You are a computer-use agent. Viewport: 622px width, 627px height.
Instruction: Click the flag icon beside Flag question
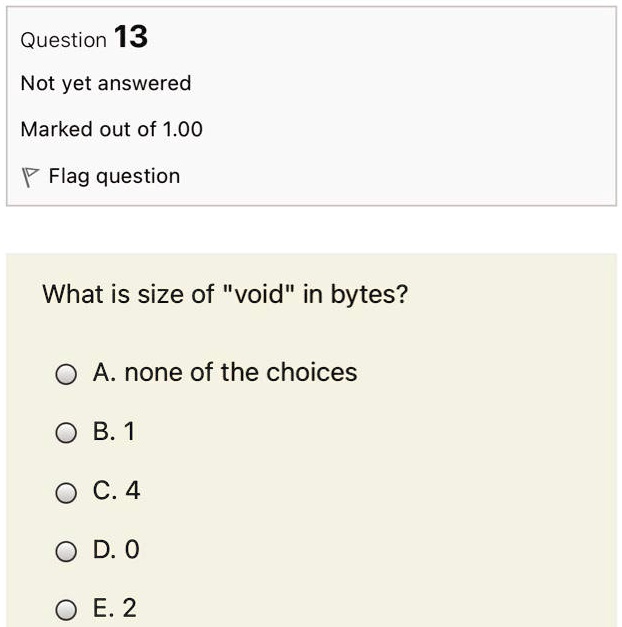tap(30, 177)
